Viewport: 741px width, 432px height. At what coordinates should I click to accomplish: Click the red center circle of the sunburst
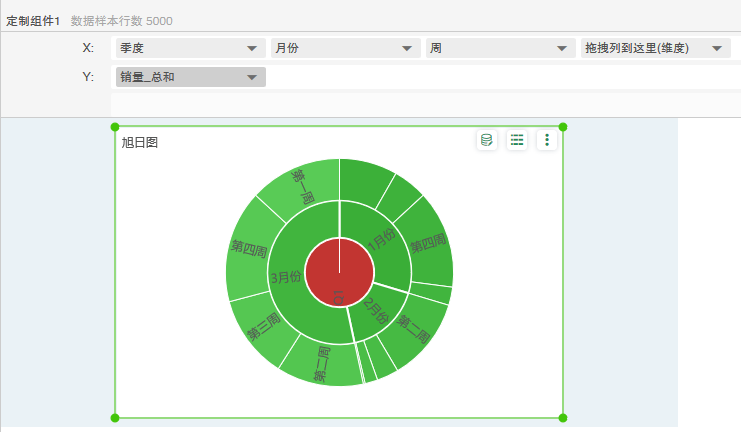328,272
